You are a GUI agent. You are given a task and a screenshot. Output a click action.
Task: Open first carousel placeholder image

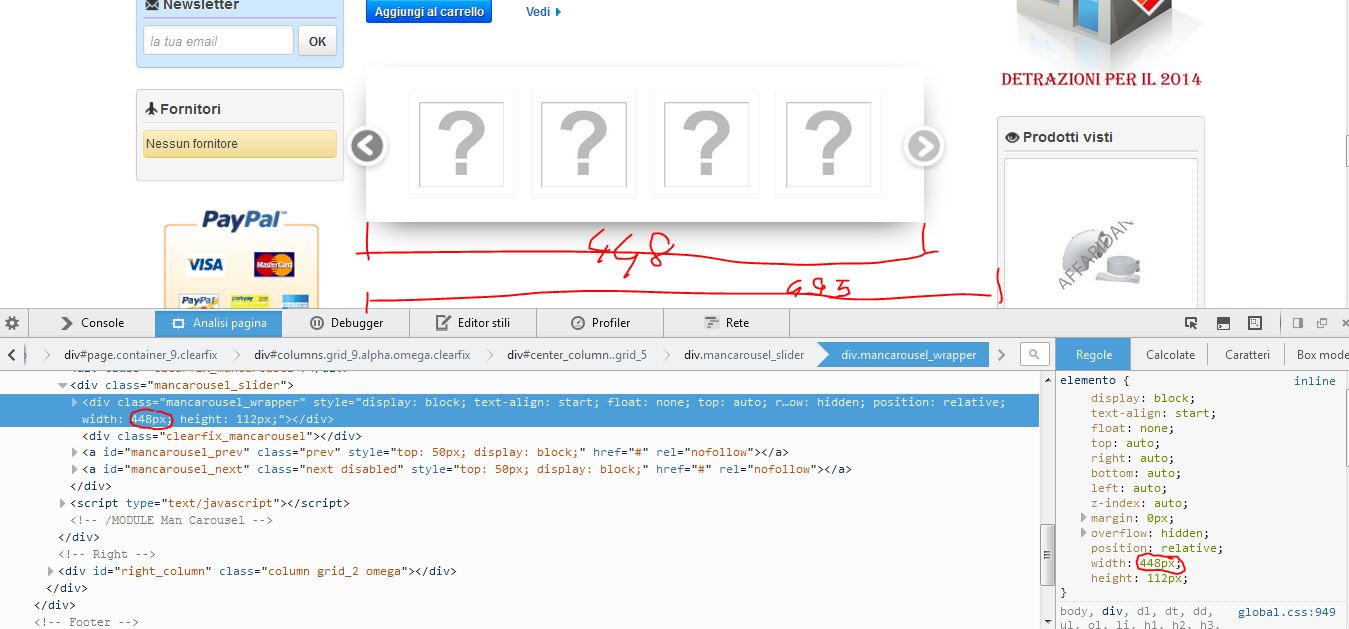[x=461, y=145]
